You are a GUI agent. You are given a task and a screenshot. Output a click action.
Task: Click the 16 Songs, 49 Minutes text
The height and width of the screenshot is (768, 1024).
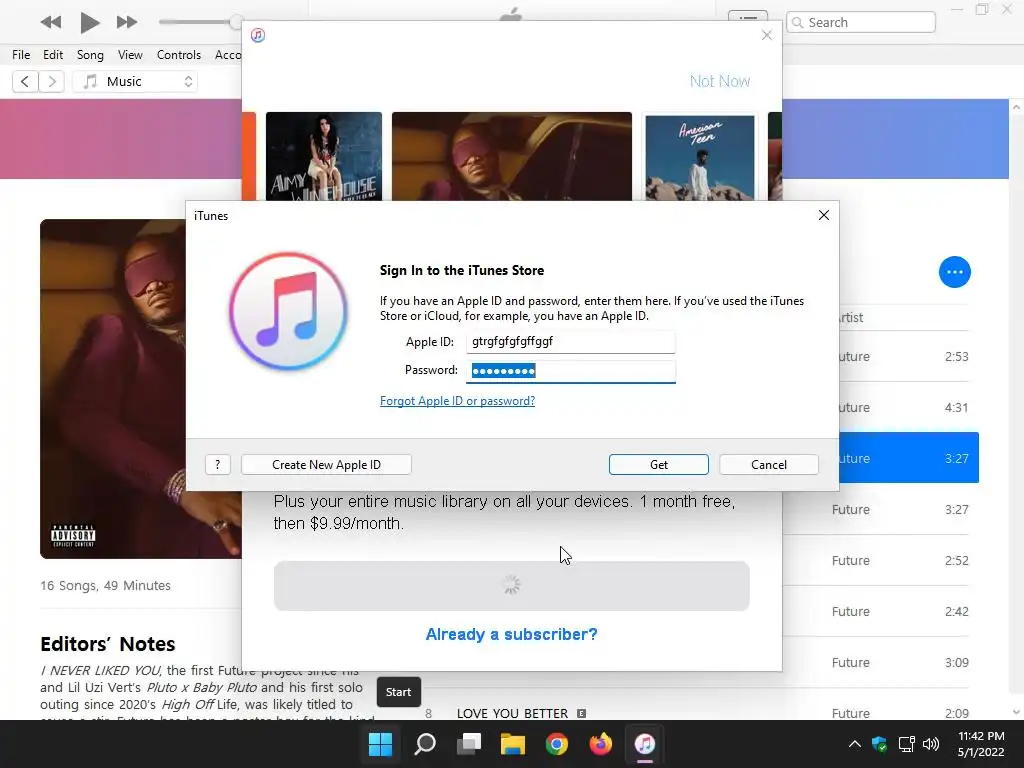[x=105, y=585]
